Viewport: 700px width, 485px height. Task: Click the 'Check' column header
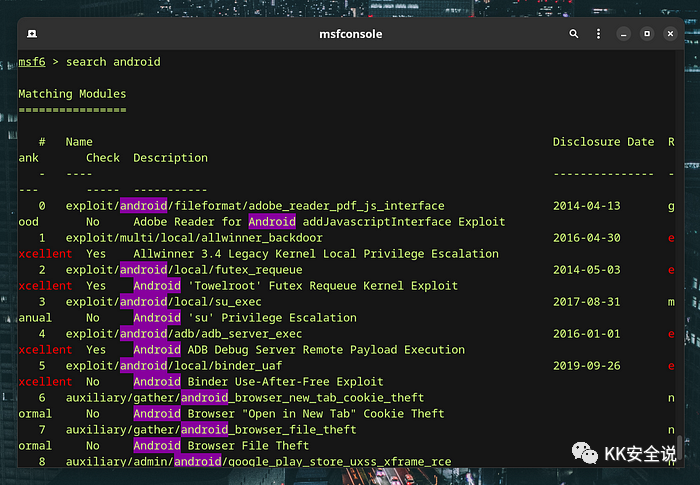pyautogui.click(x=103, y=158)
